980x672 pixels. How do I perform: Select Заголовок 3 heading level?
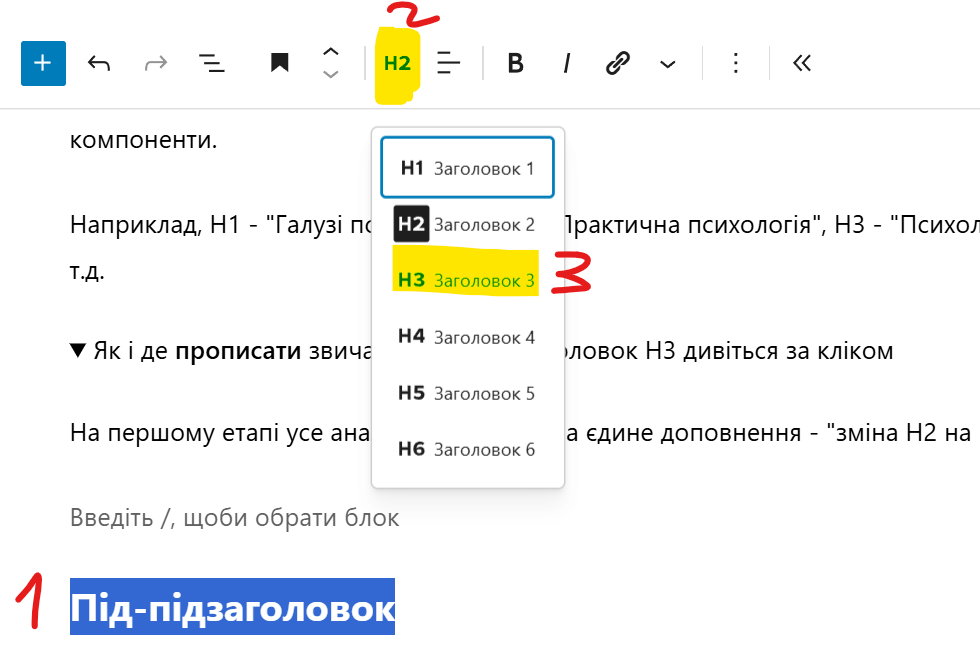pyautogui.click(x=467, y=281)
